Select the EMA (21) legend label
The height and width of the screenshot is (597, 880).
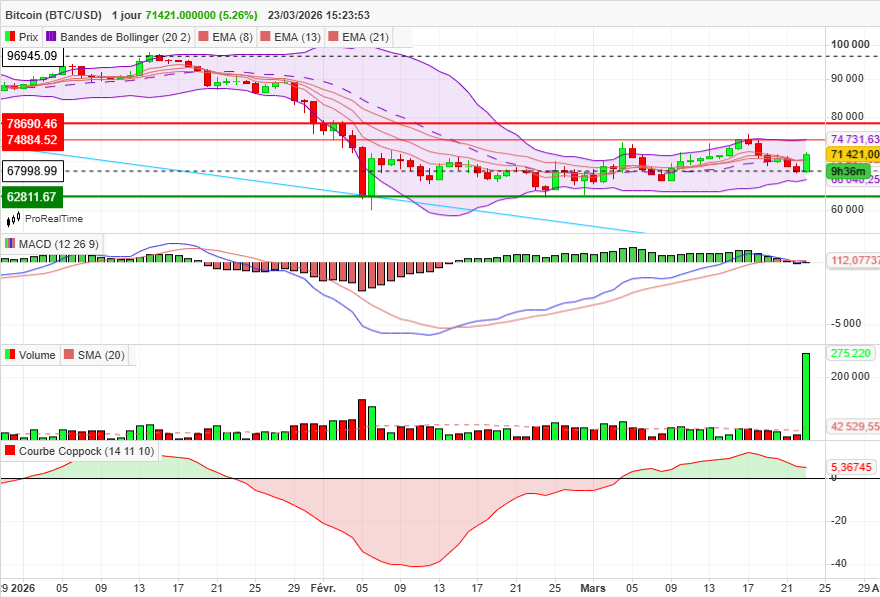pos(365,37)
